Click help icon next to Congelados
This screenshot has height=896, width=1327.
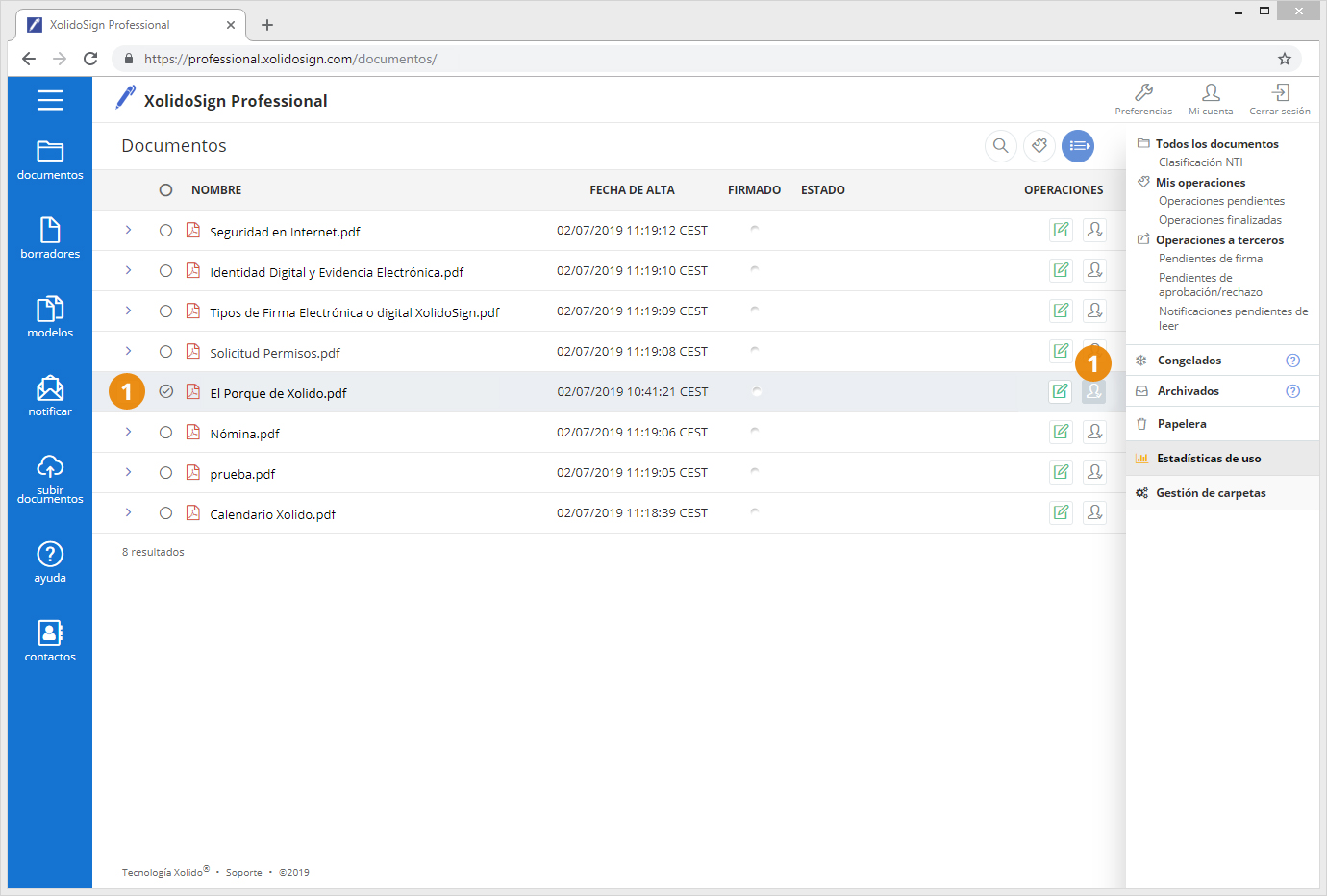pyautogui.click(x=1292, y=361)
